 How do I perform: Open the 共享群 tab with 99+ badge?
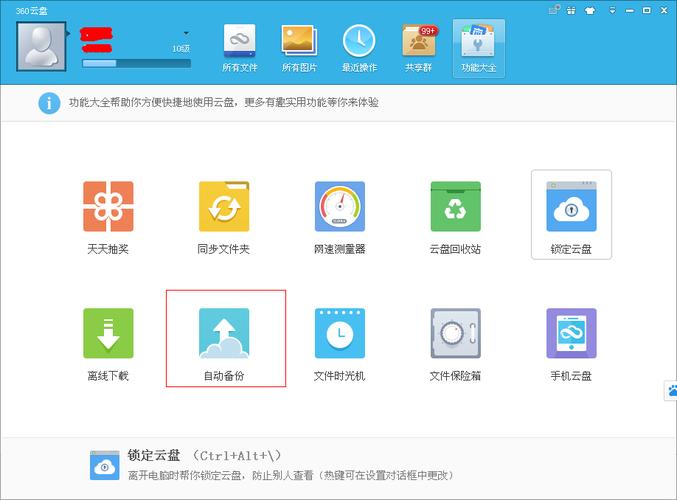tap(419, 48)
